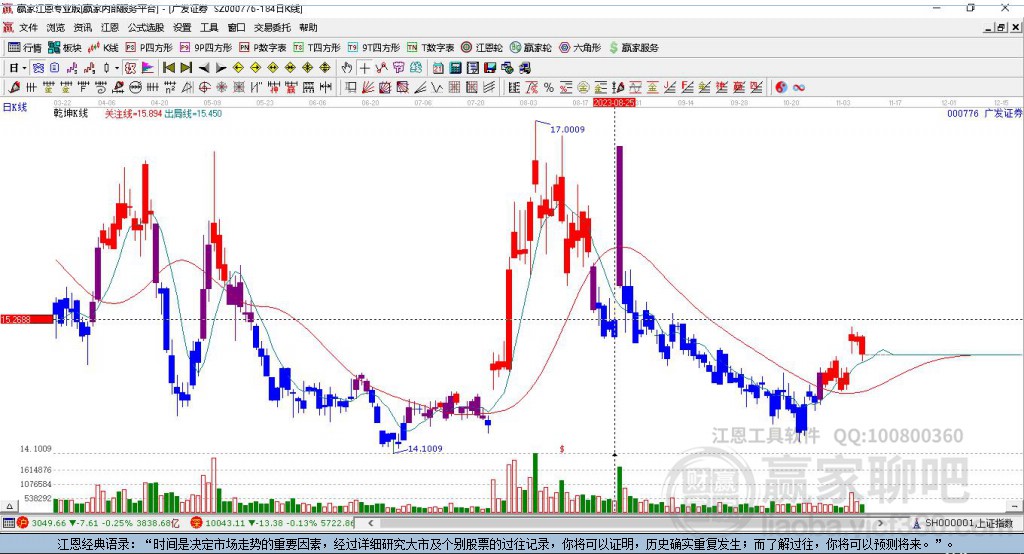
Task: Step chart left with black left arrow
Action: (204, 68)
